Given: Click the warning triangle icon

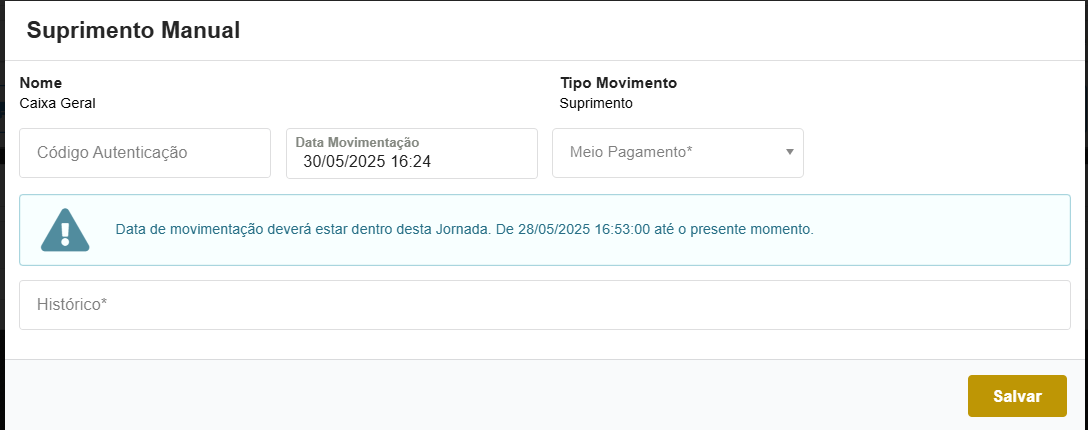Looking at the screenshot, I should [x=65, y=230].
